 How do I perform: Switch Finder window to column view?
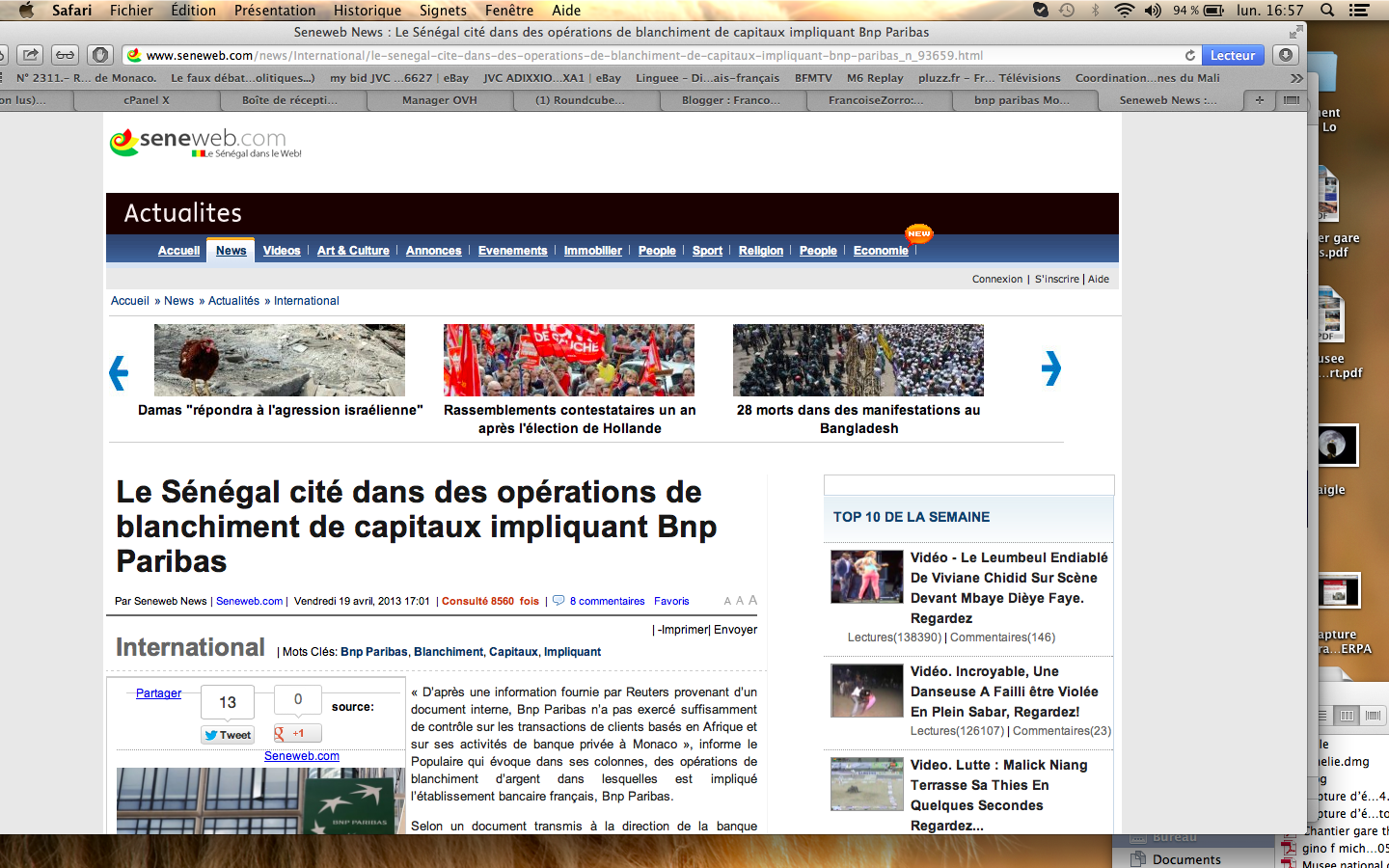tap(1348, 715)
